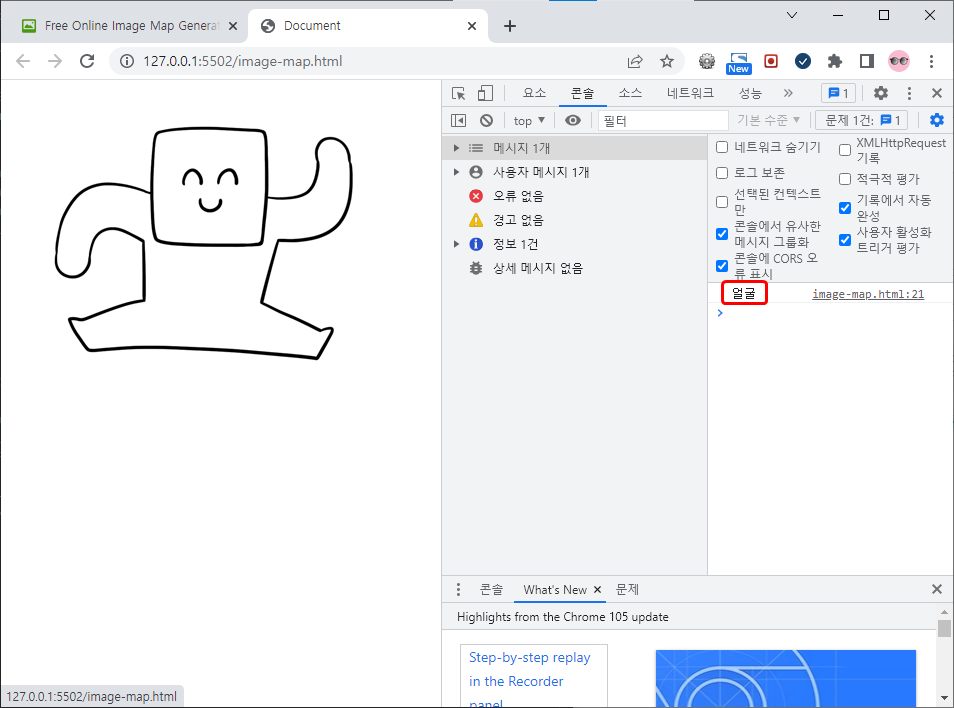Image resolution: width=954 pixels, height=708 pixels.
Task: Share this page icon
Action: coord(635,61)
